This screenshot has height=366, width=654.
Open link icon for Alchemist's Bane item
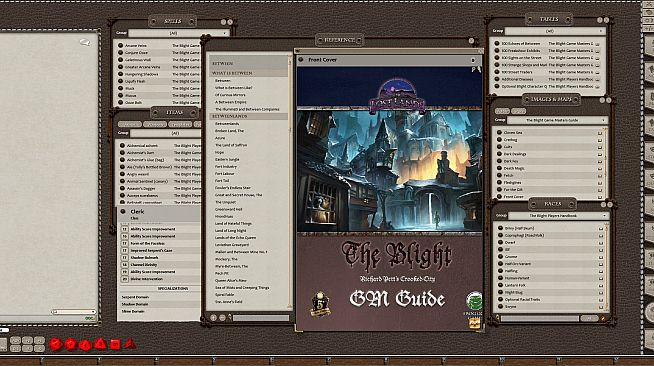coord(122,153)
